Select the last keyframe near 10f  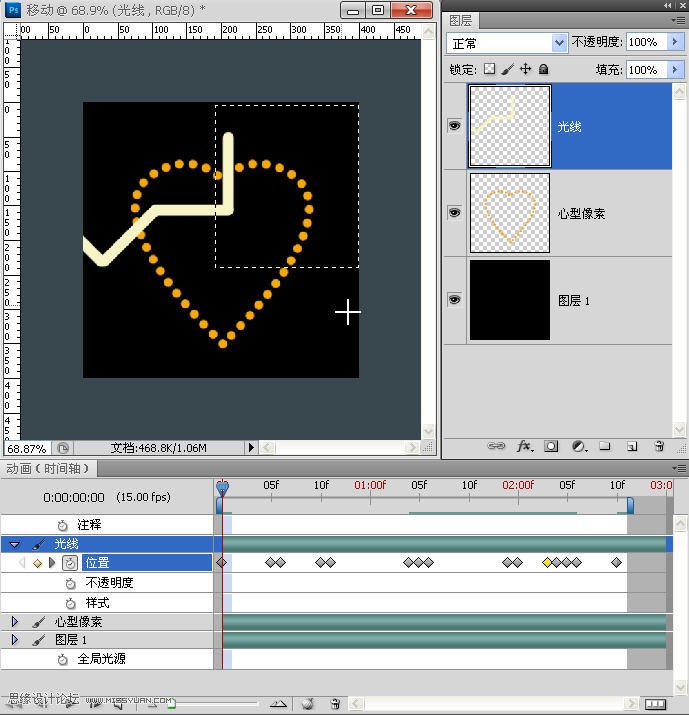tap(616, 563)
